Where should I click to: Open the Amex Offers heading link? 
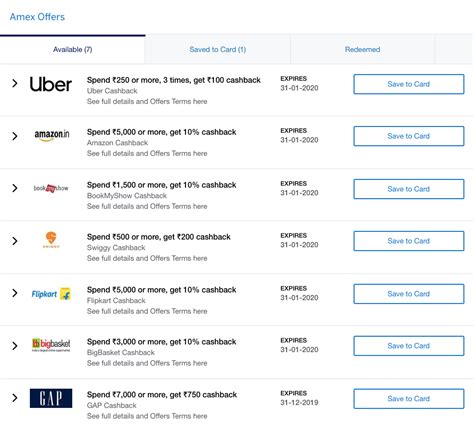pos(37,17)
